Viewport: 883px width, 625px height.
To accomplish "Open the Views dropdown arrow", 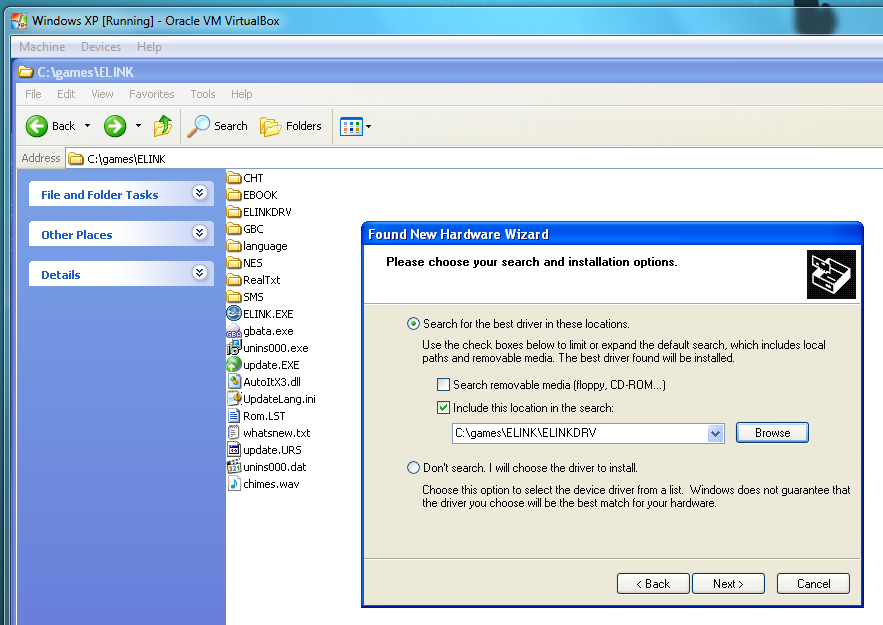I will pos(369,127).
